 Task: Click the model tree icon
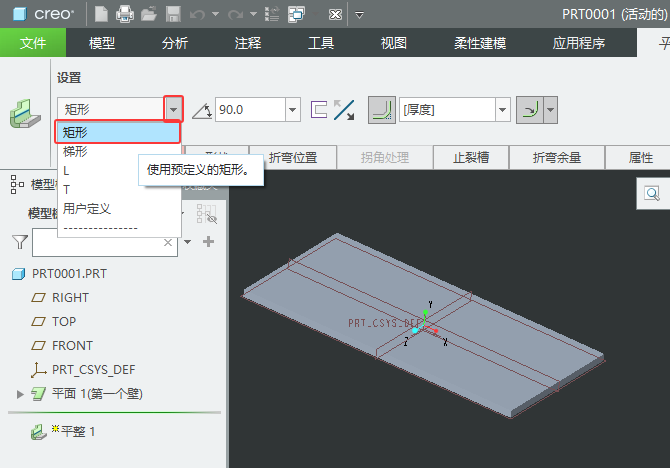coord(17,185)
